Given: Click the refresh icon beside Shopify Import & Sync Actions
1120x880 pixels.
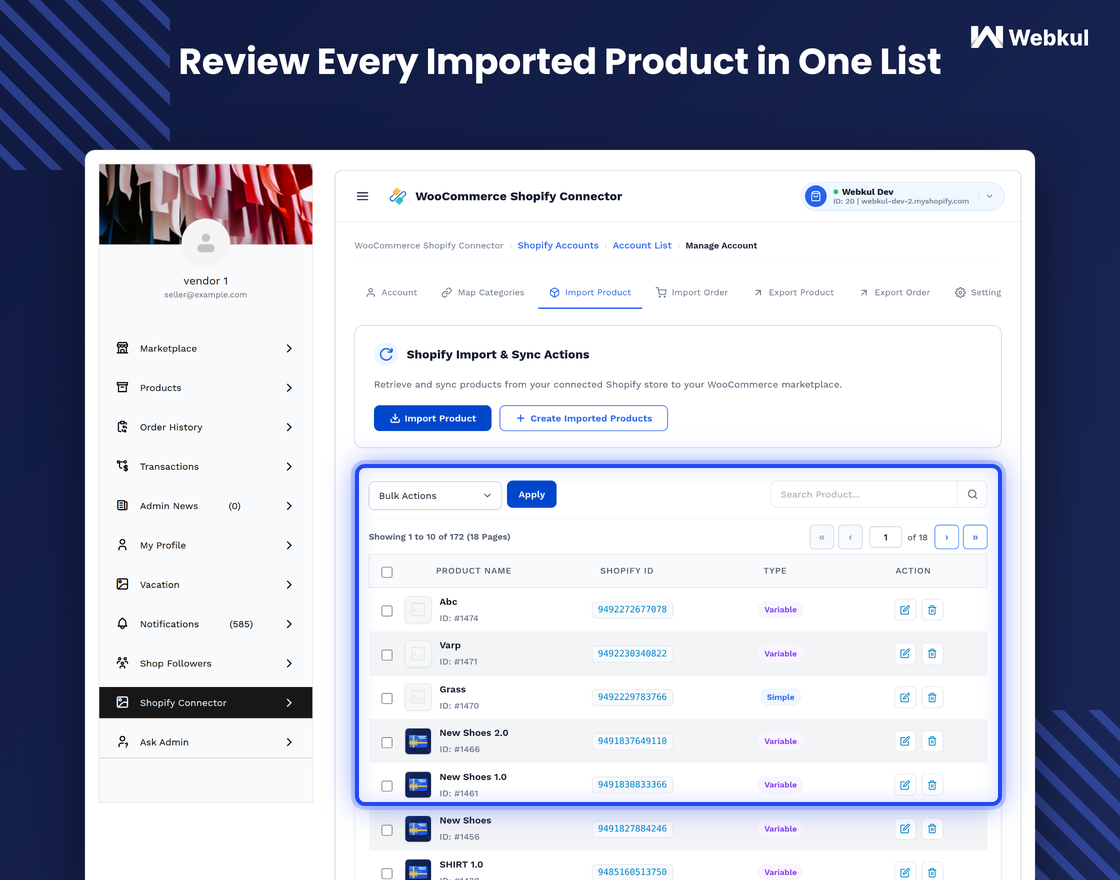Looking at the screenshot, I should pyautogui.click(x=386, y=354).
